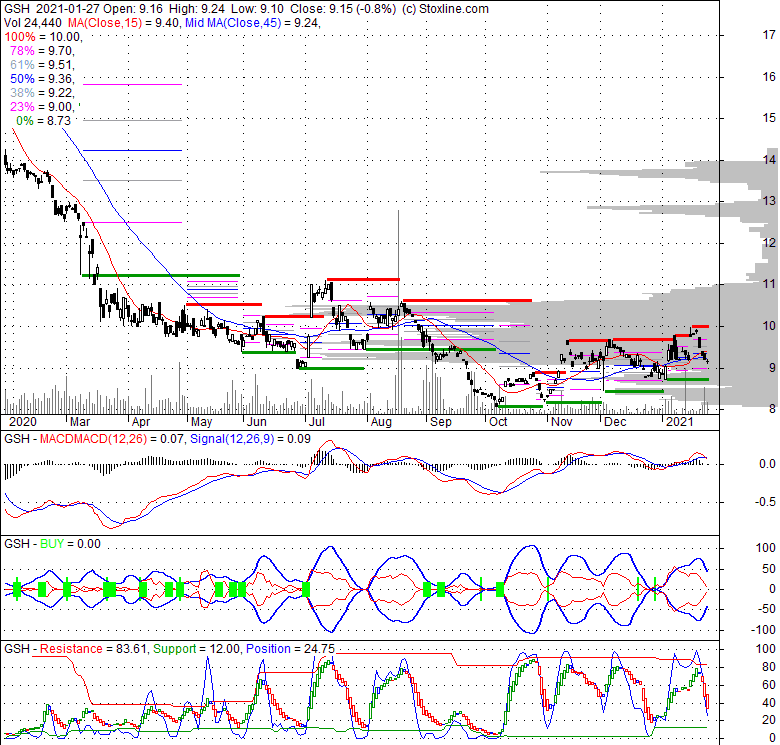The height and width of the screenshot is (745, 780).
Task: Click the red resistance line spanning July
Action: 363,279
